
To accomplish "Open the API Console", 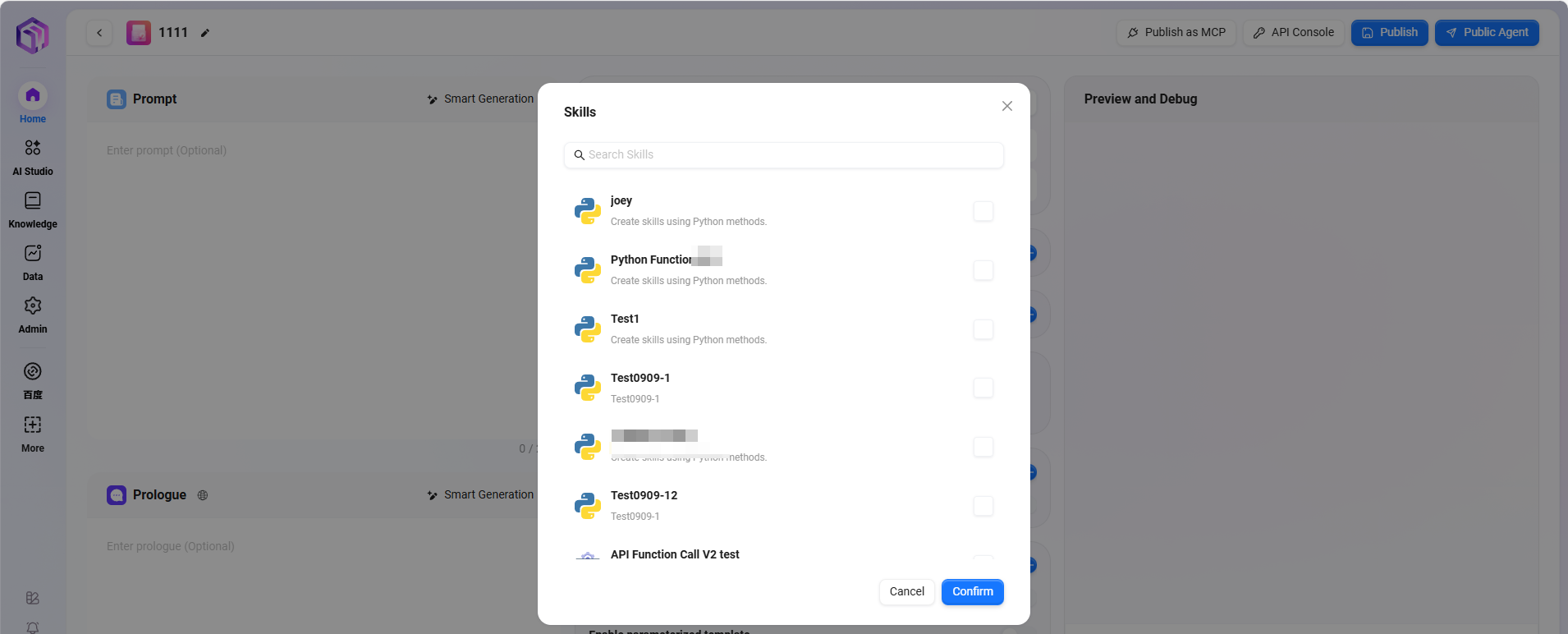I will click(x=1293, y=33).
